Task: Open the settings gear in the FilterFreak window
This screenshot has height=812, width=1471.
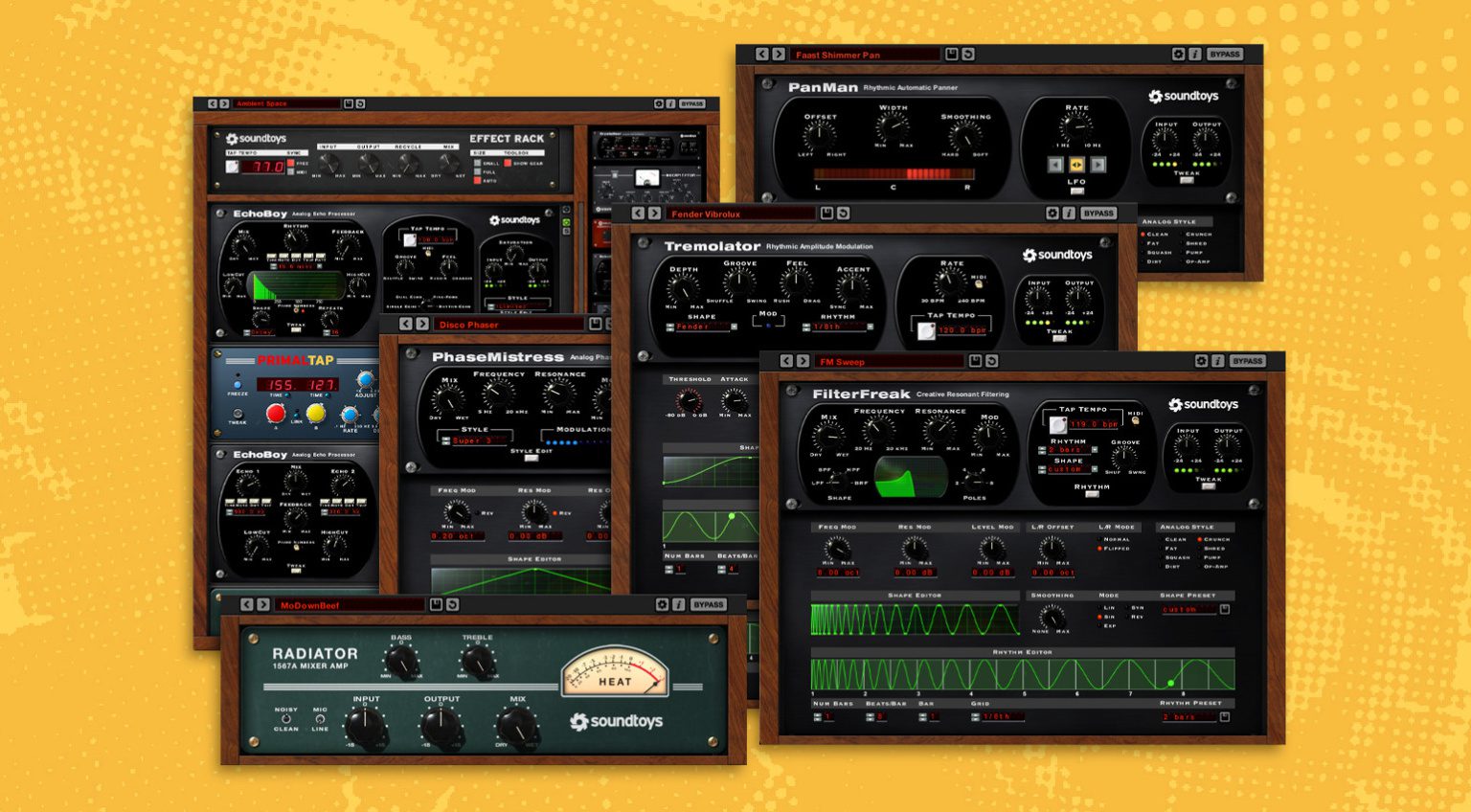Action: 1201,361
